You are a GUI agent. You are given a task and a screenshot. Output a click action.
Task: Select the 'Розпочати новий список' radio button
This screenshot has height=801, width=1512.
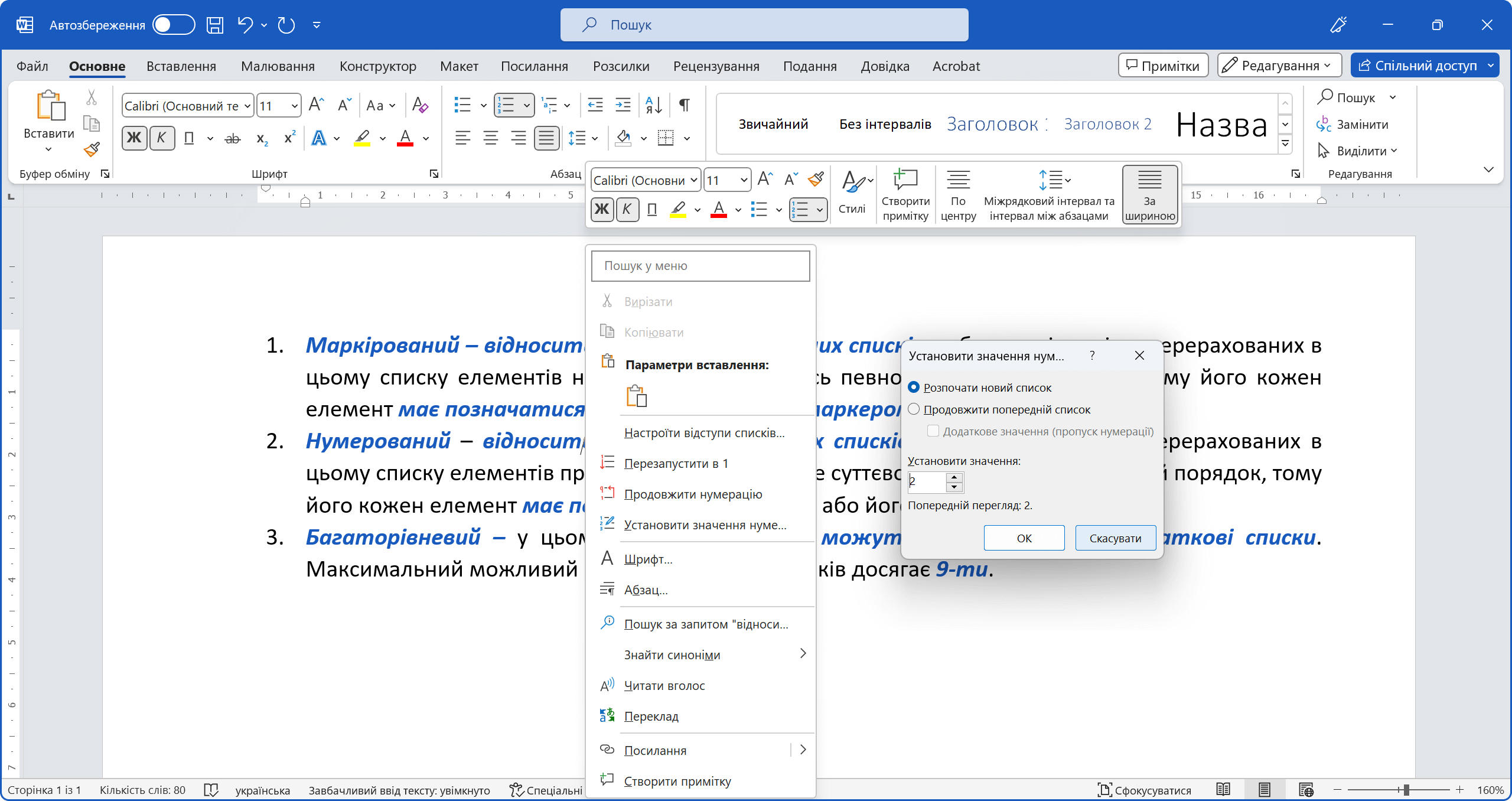click(914, 387)
